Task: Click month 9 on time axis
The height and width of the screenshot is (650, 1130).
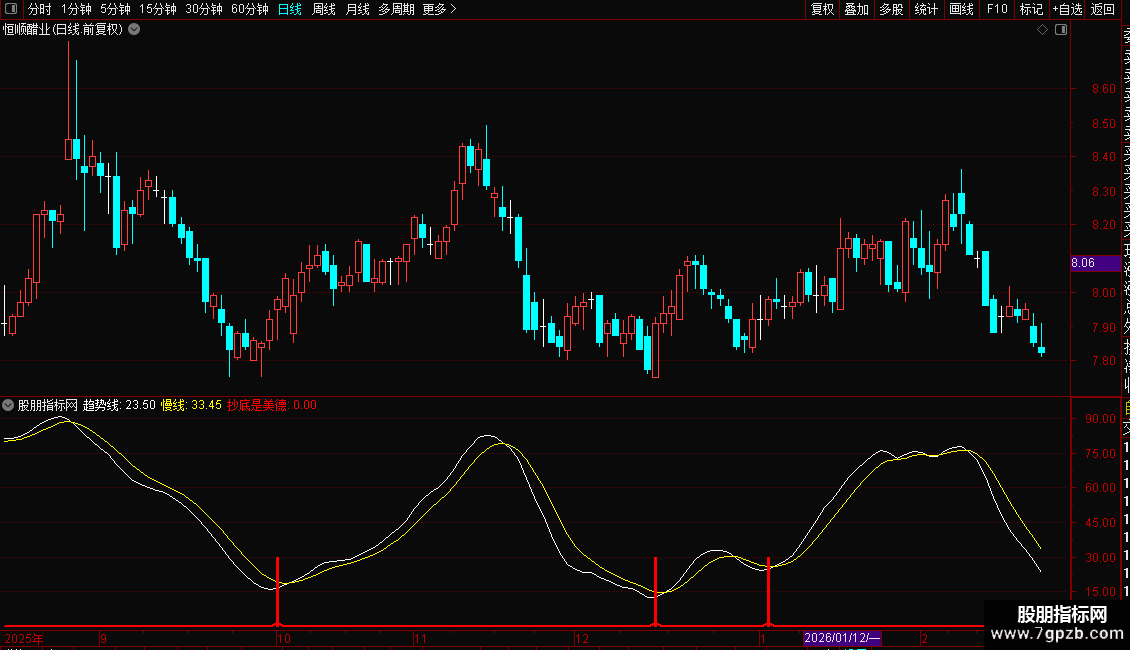Action: 104,638
